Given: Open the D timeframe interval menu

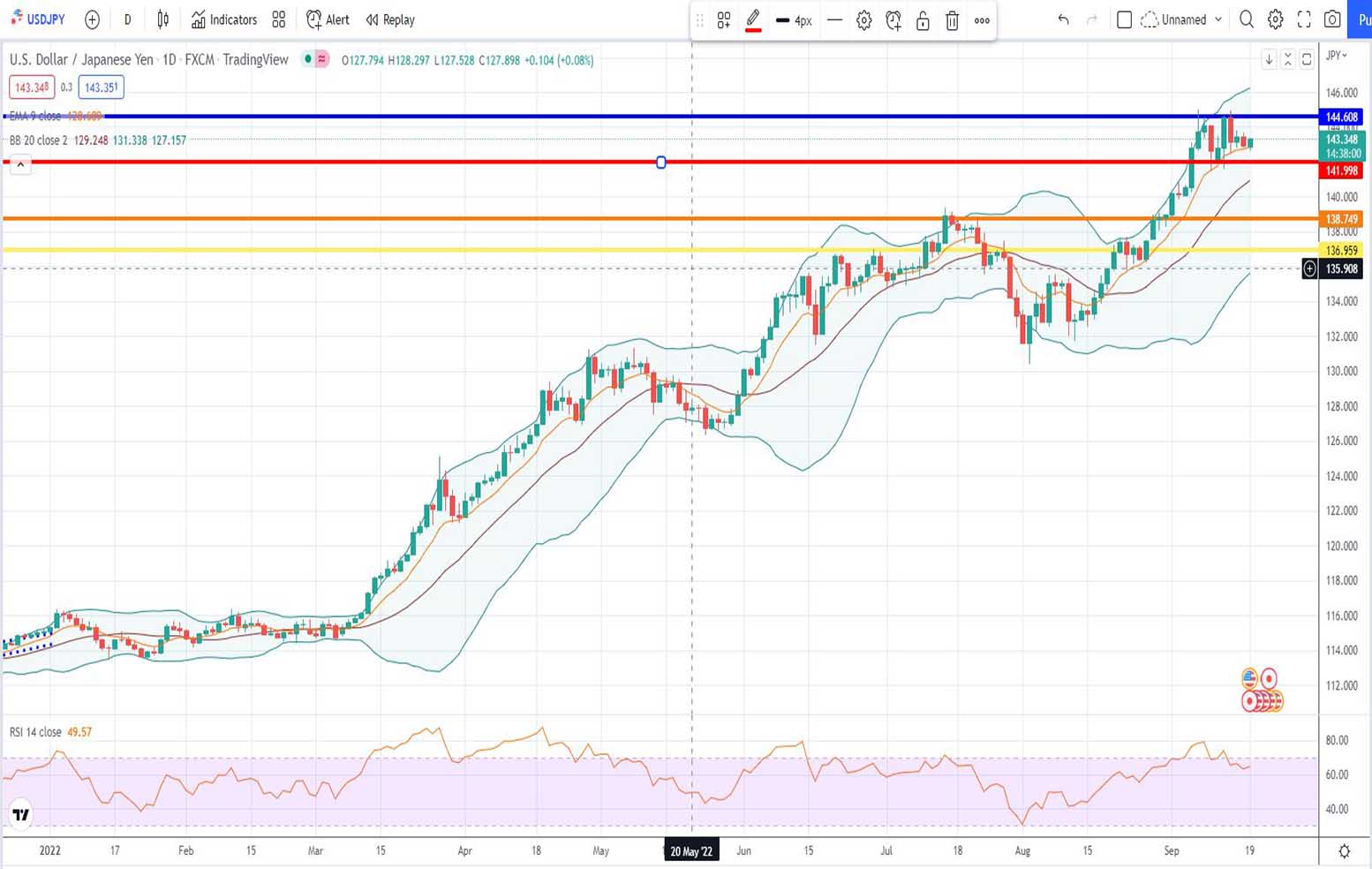Looking at the screenshot, I should tap(127, 19).
